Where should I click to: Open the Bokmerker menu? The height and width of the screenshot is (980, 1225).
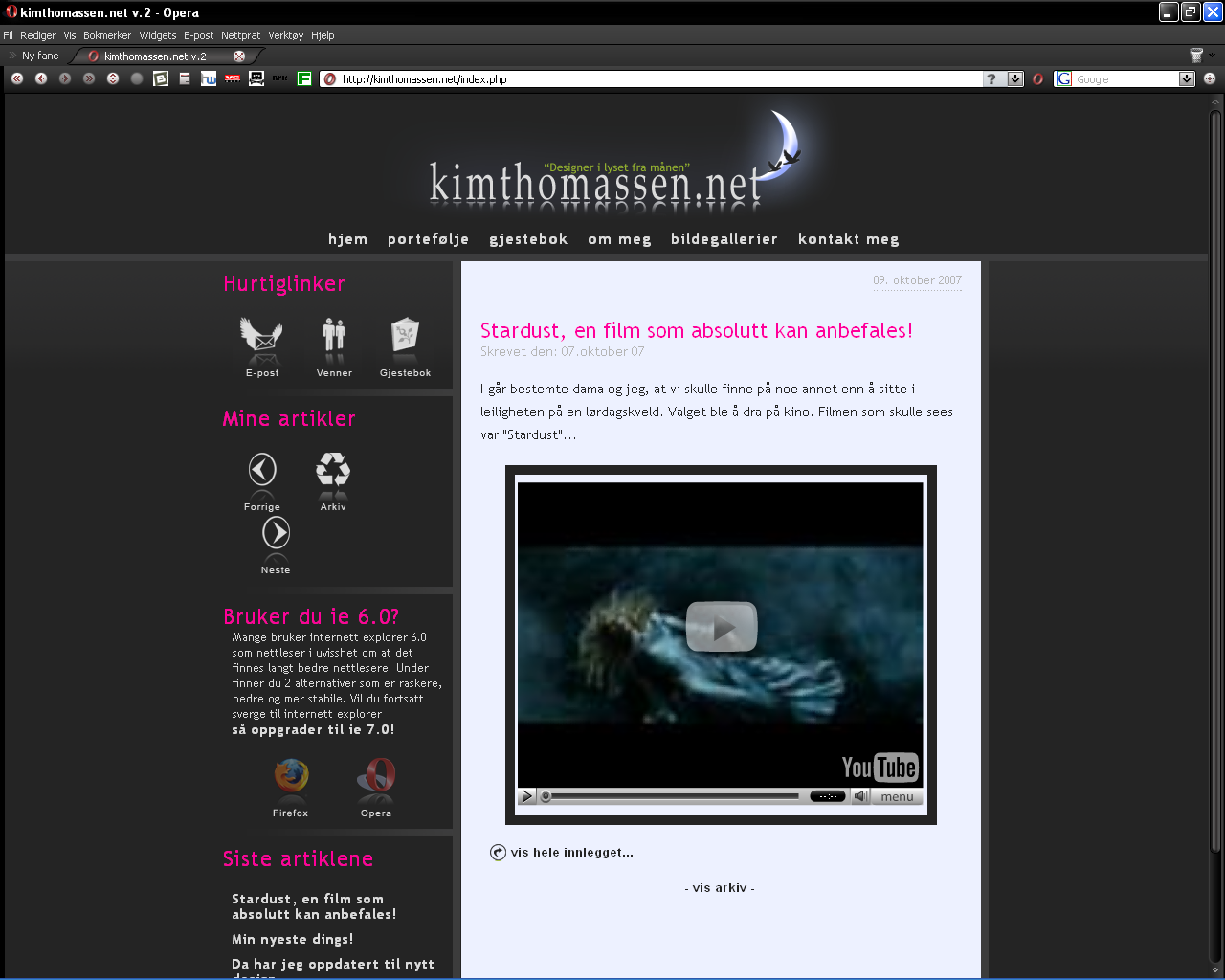click(x=107, y=35)
